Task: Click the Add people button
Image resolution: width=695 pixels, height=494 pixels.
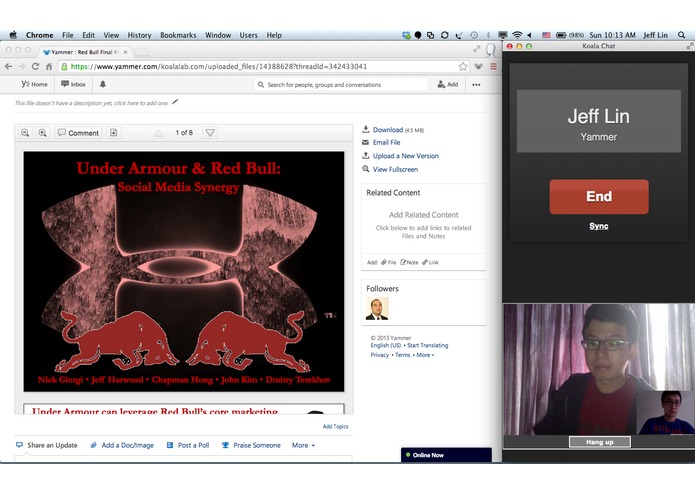Action: (448, 84)
